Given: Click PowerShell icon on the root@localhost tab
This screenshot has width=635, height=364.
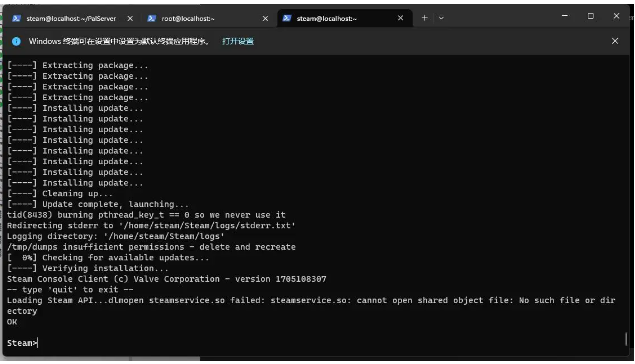Looking at the screenshot, I should click(151, 18).
